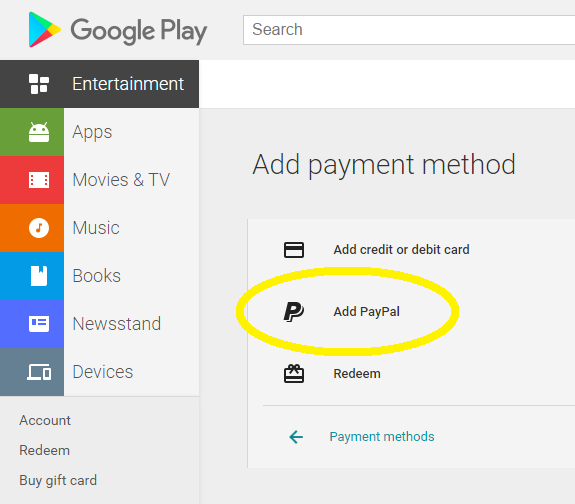Return to Payment methods link
Image resolution: width=575 pixels, height=504 pixels.
pos(382,437)
